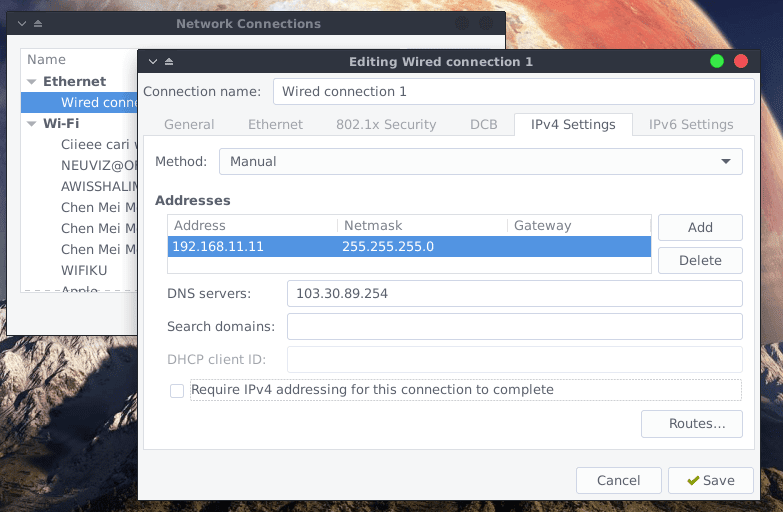Click the green maximize button of the editing dialog

point(717,61)
